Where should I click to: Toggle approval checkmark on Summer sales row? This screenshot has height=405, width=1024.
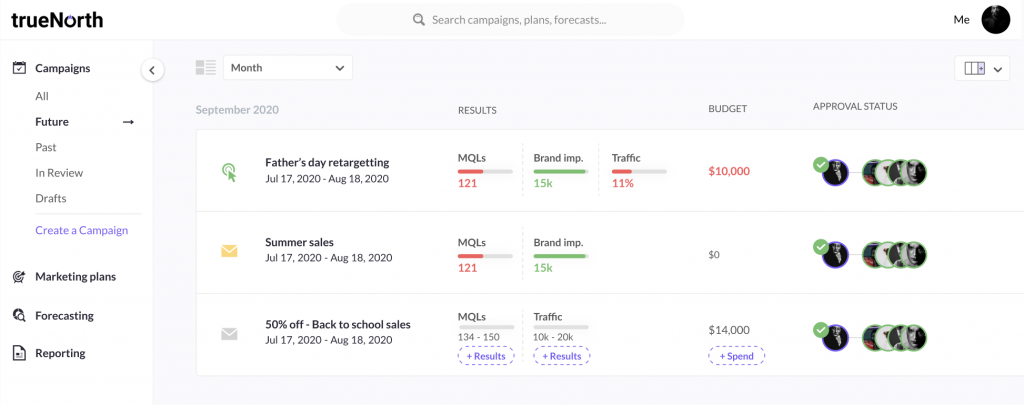pyautogui.click(x=821, y=246)
